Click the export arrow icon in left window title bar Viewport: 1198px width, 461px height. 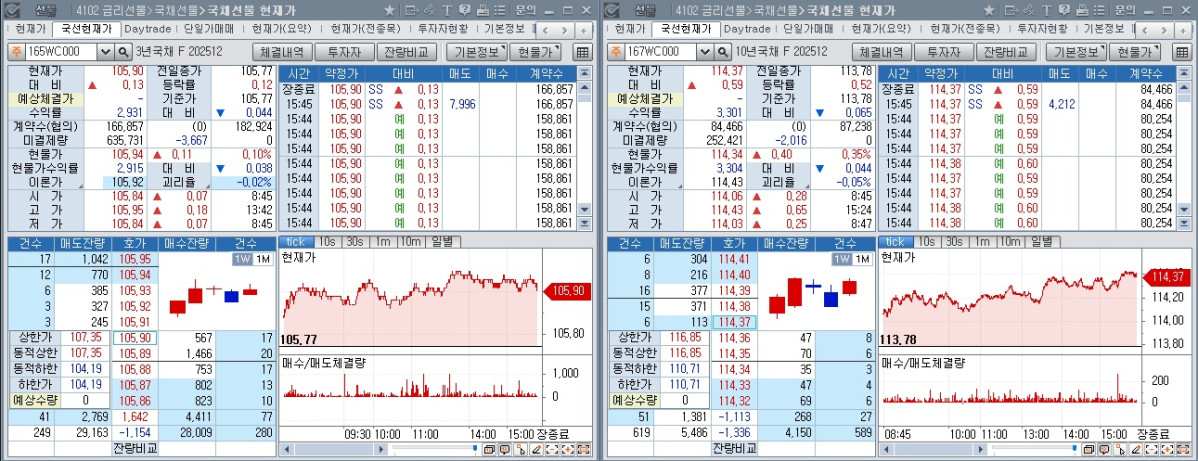coord(412,11)
